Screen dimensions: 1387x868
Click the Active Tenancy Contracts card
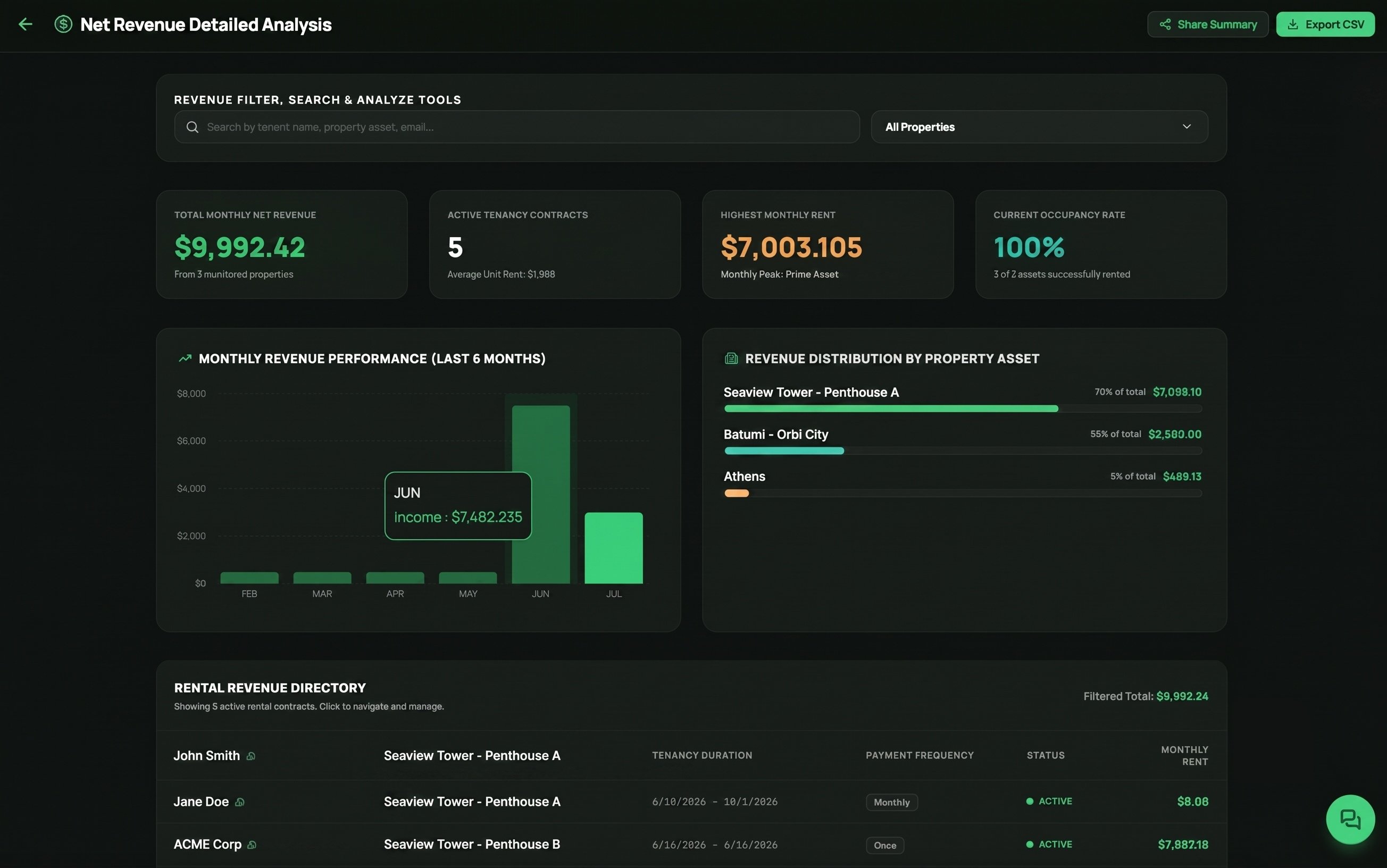(555, 244)
